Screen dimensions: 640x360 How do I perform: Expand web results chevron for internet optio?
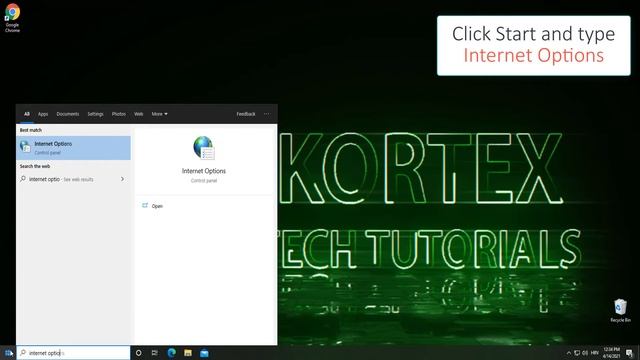tap(122, 179)
